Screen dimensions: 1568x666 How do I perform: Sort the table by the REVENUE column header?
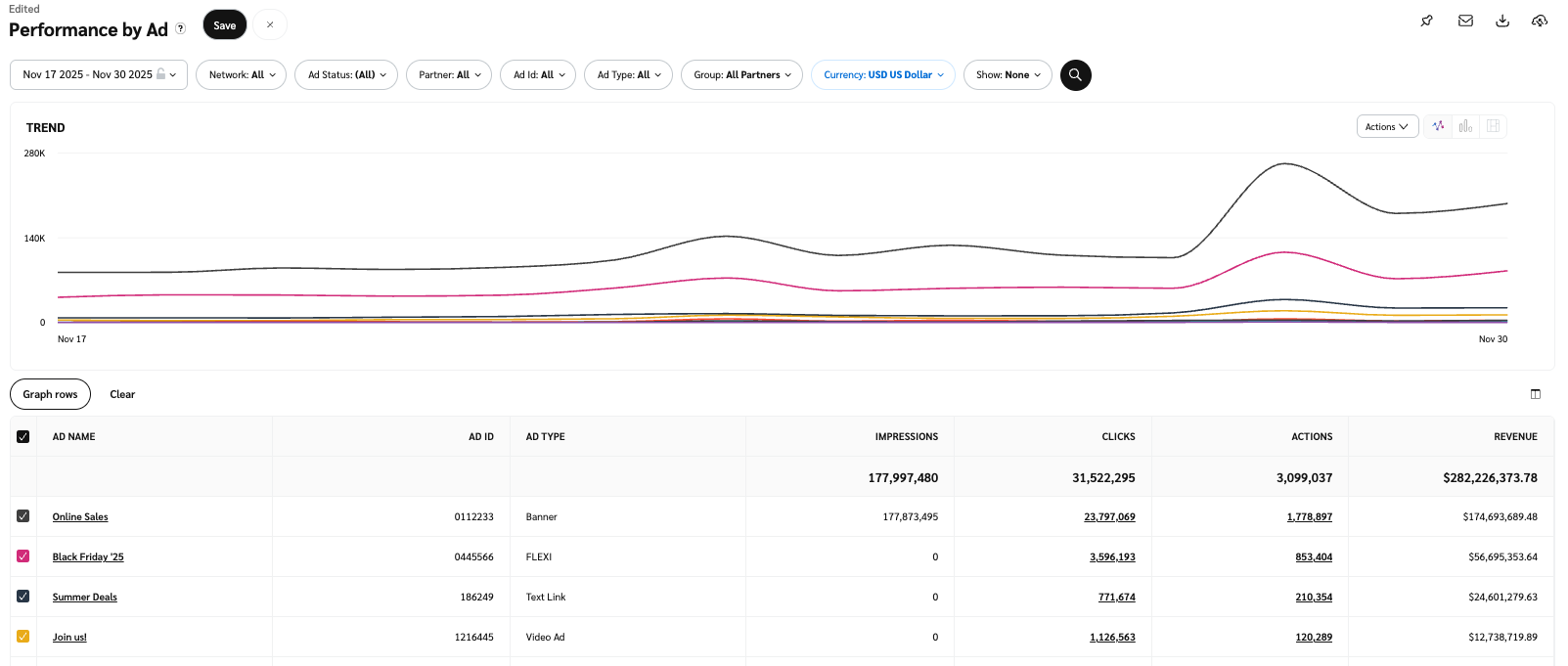(x=1515, y=437)
